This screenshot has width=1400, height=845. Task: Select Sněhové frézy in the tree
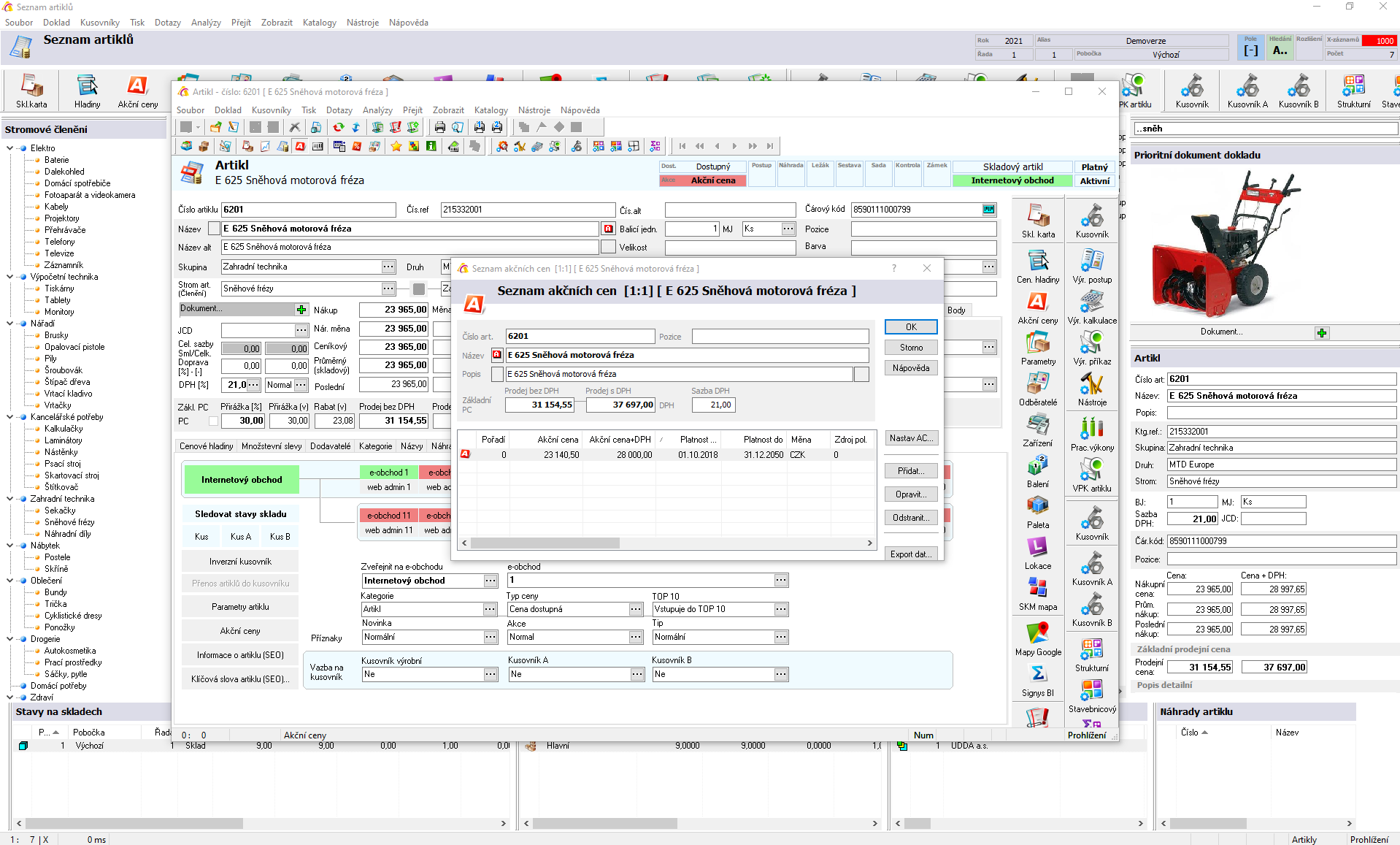click(69, 522)
